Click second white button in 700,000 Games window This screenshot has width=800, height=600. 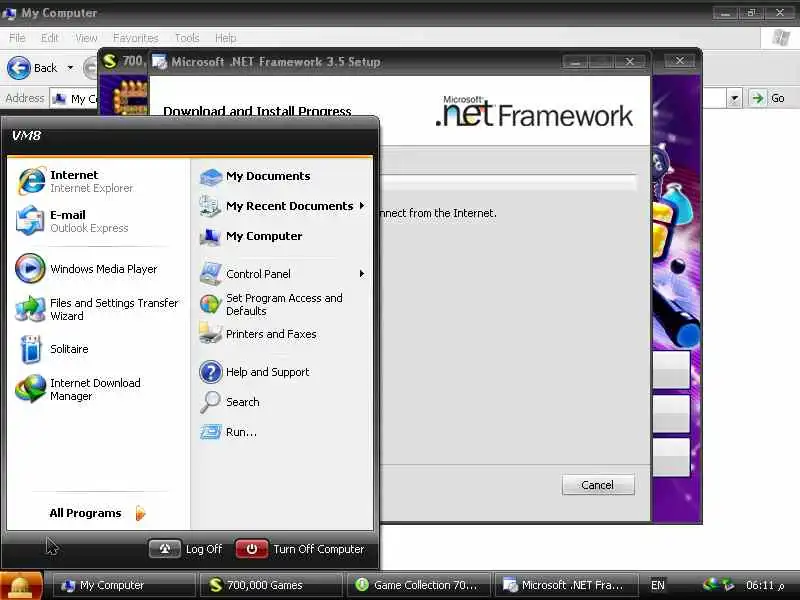(671, 414)
